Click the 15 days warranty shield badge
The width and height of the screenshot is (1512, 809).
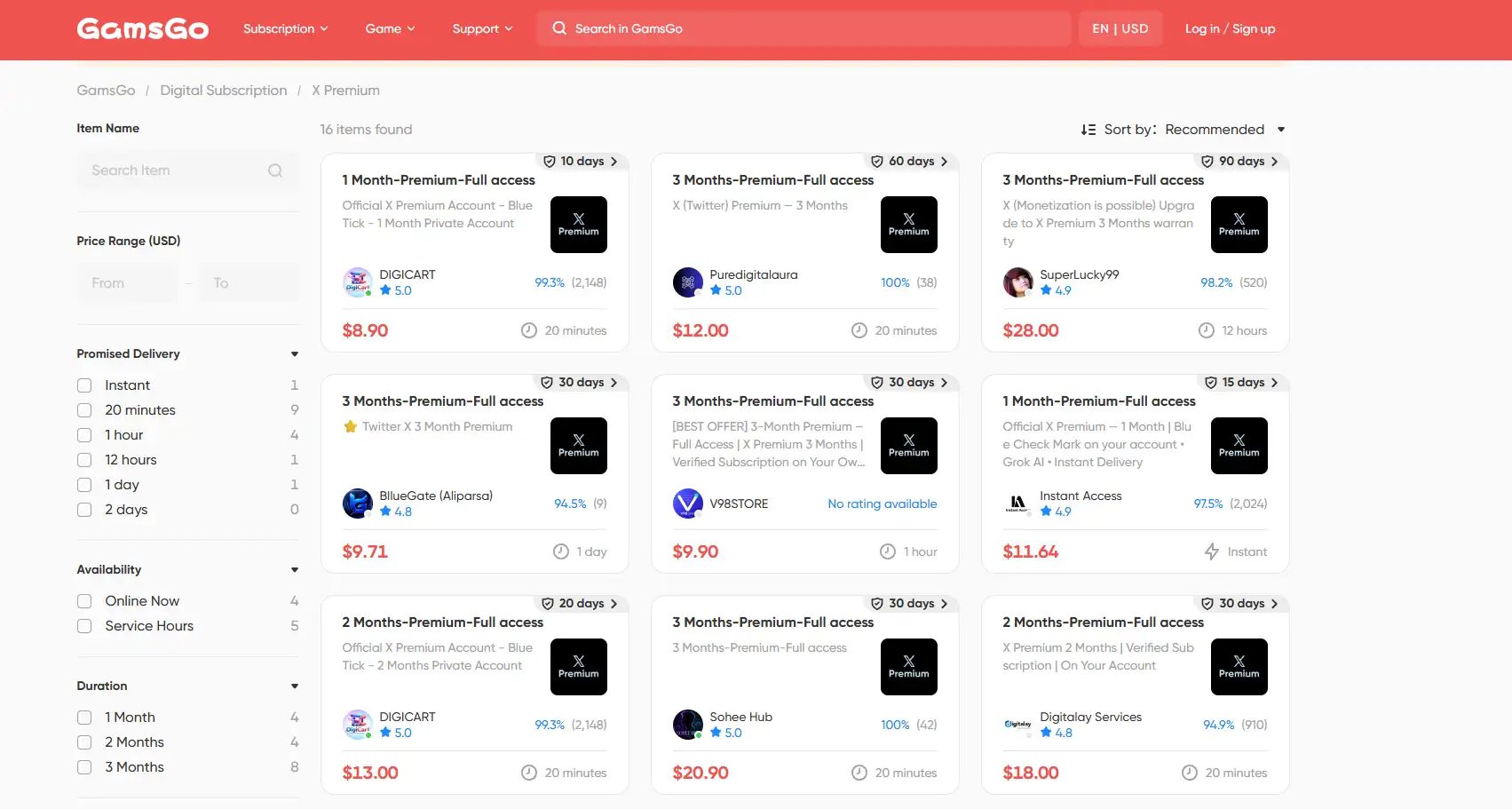pos(1242,383)
